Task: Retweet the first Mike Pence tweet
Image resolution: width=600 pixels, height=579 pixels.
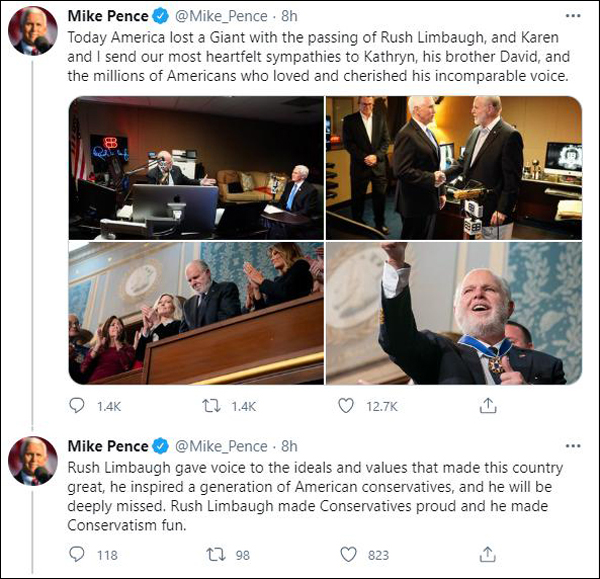Action: click(213, 406)
